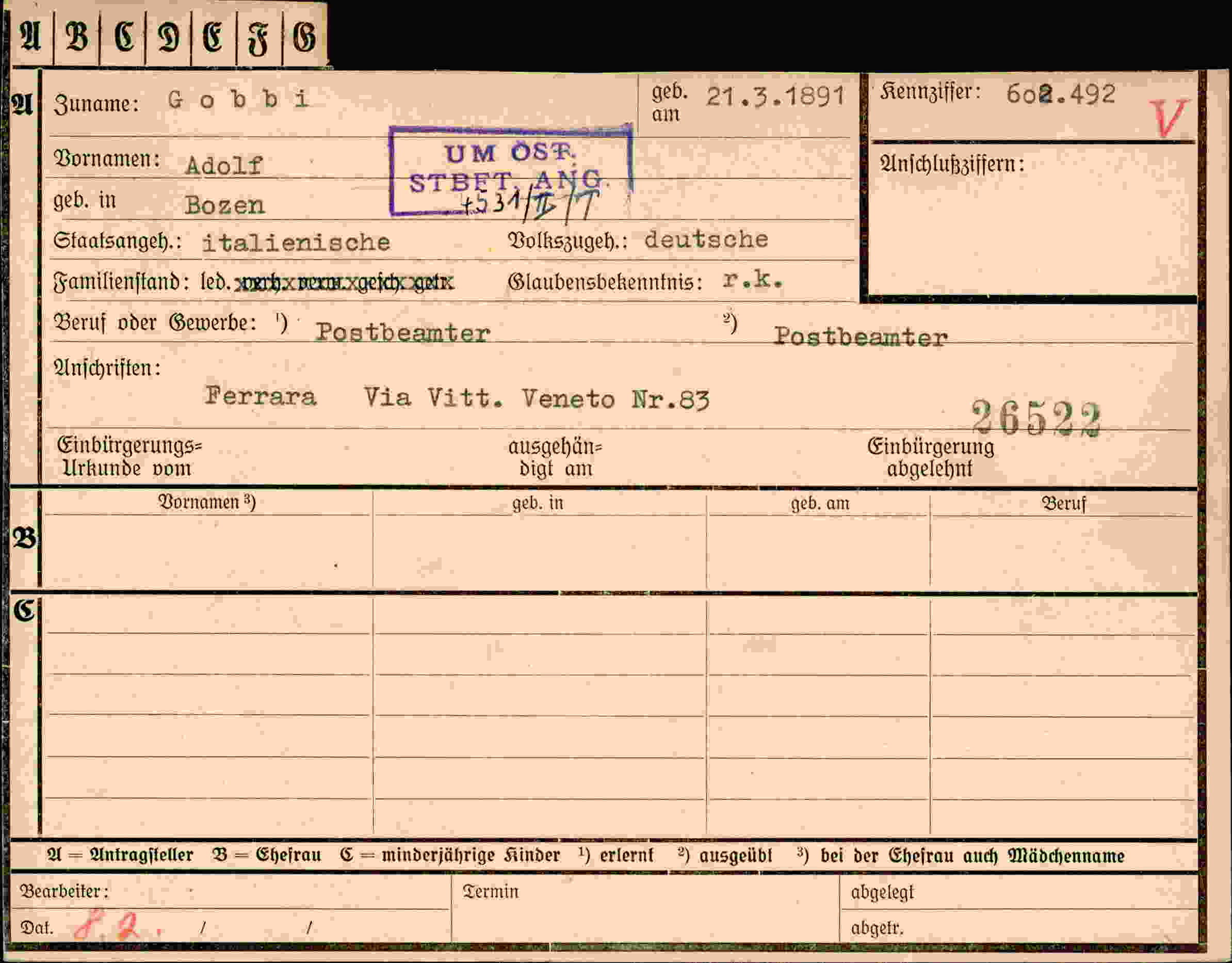The width and height of the screenshot is (1232, 963).
Task: Select the index tab letter C at top
Action: point(123,37)
